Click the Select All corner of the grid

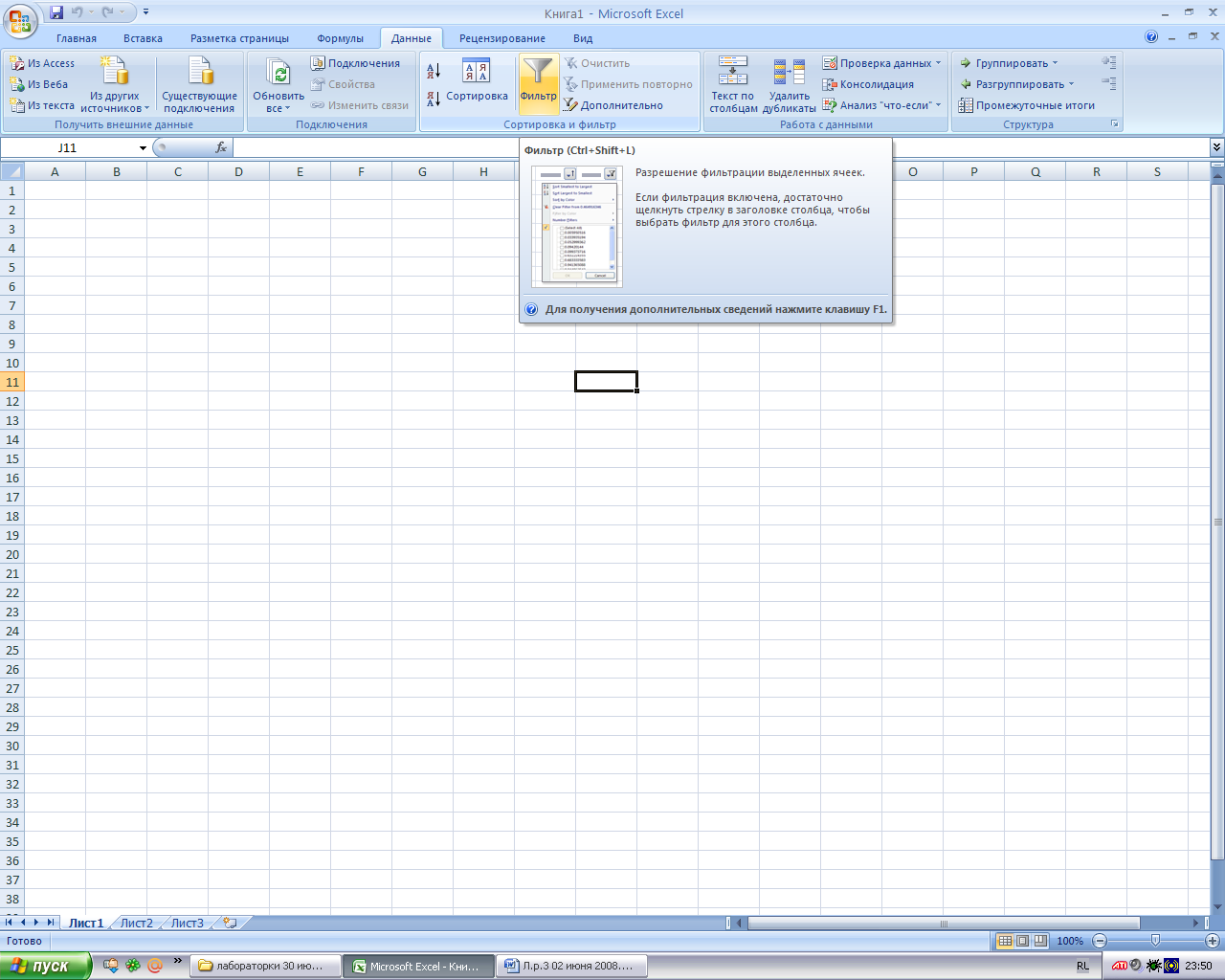[11, 172]
